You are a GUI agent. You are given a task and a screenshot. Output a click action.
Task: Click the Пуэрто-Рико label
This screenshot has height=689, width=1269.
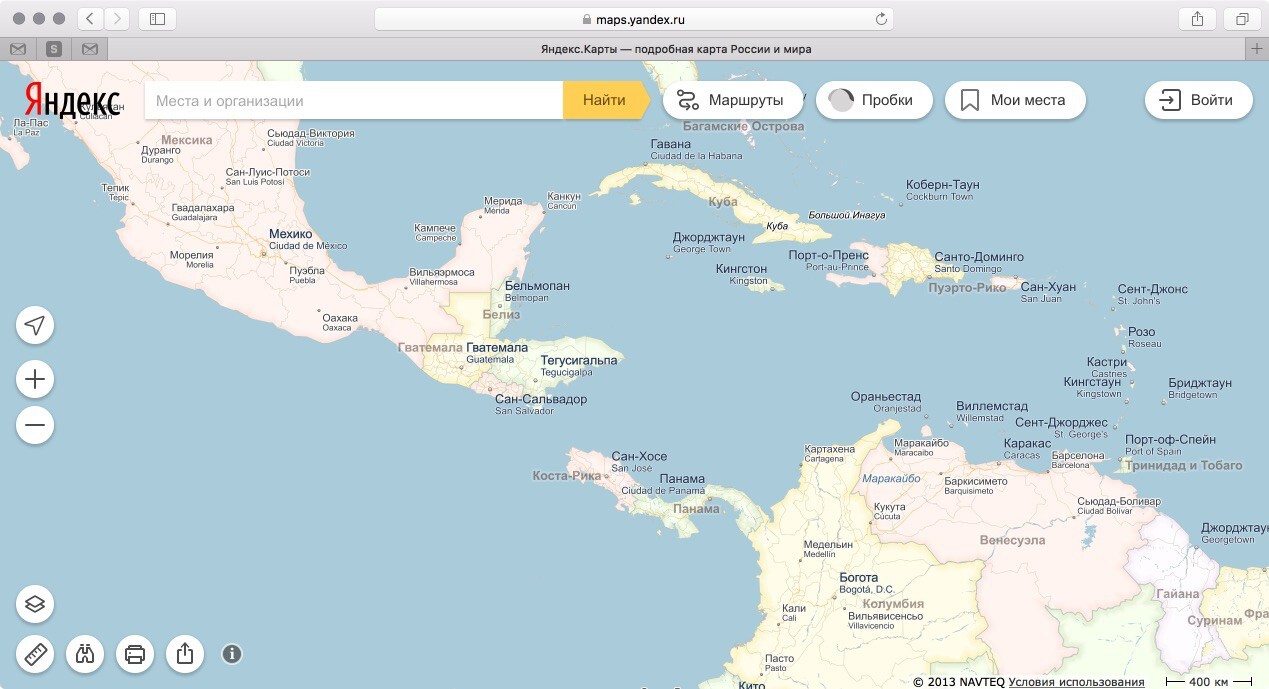[967, 288]
